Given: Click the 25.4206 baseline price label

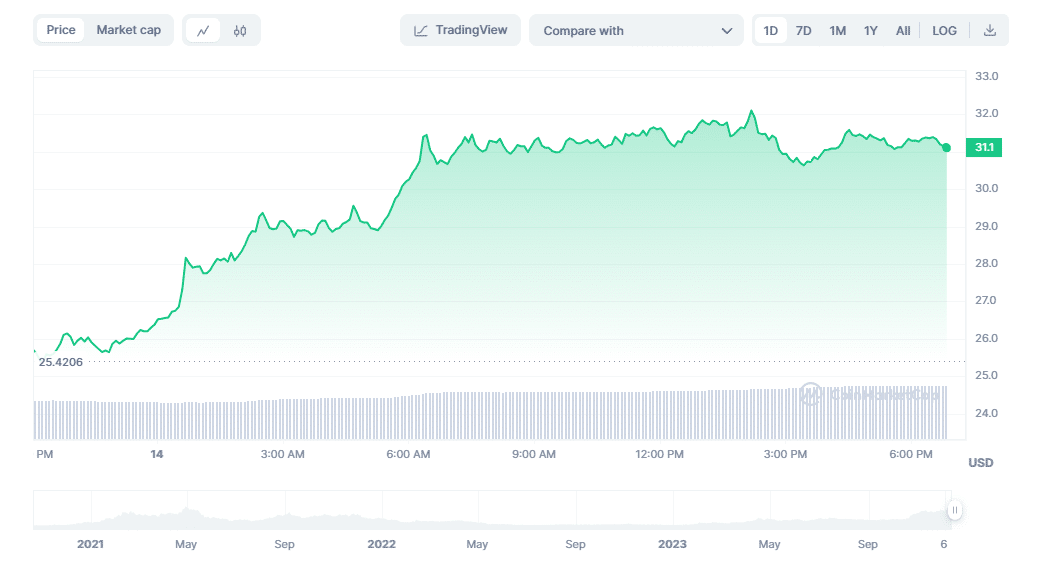Looking at the screenshot, I should click(61, 362).
